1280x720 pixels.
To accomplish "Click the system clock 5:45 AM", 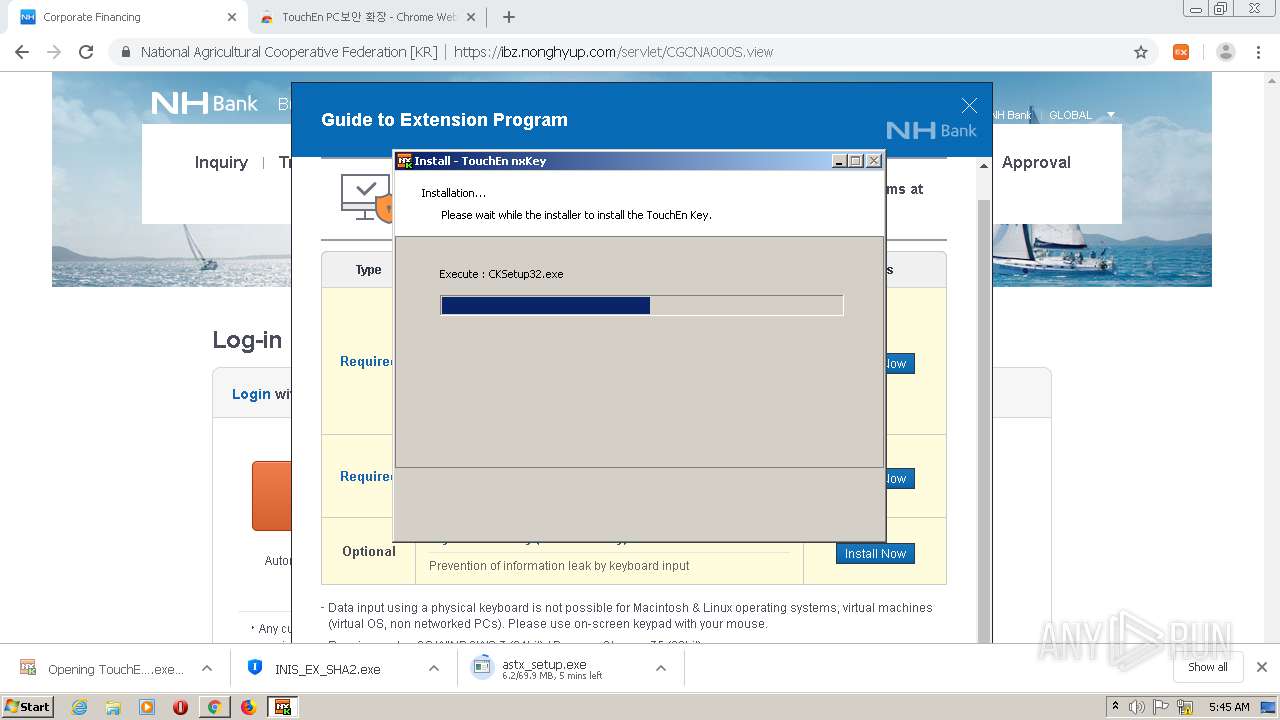I will [x=1229, y=707].
